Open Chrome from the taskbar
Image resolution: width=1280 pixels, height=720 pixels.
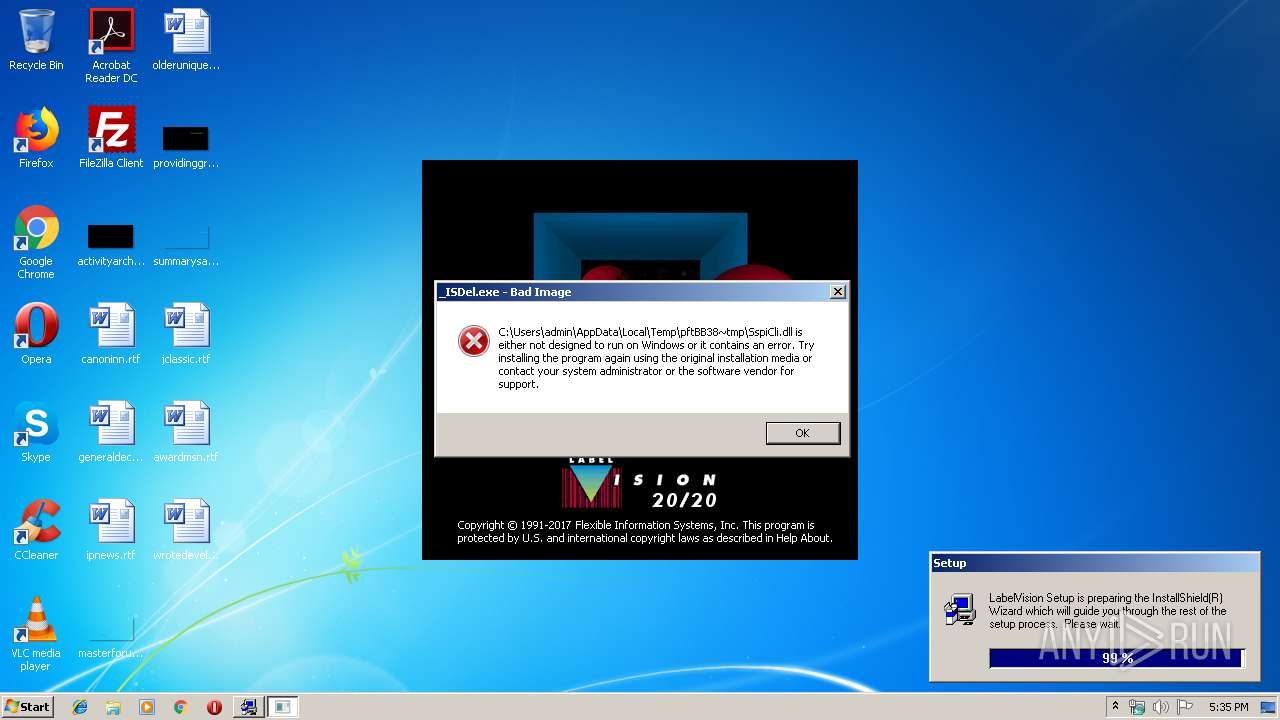pos(180,707)
